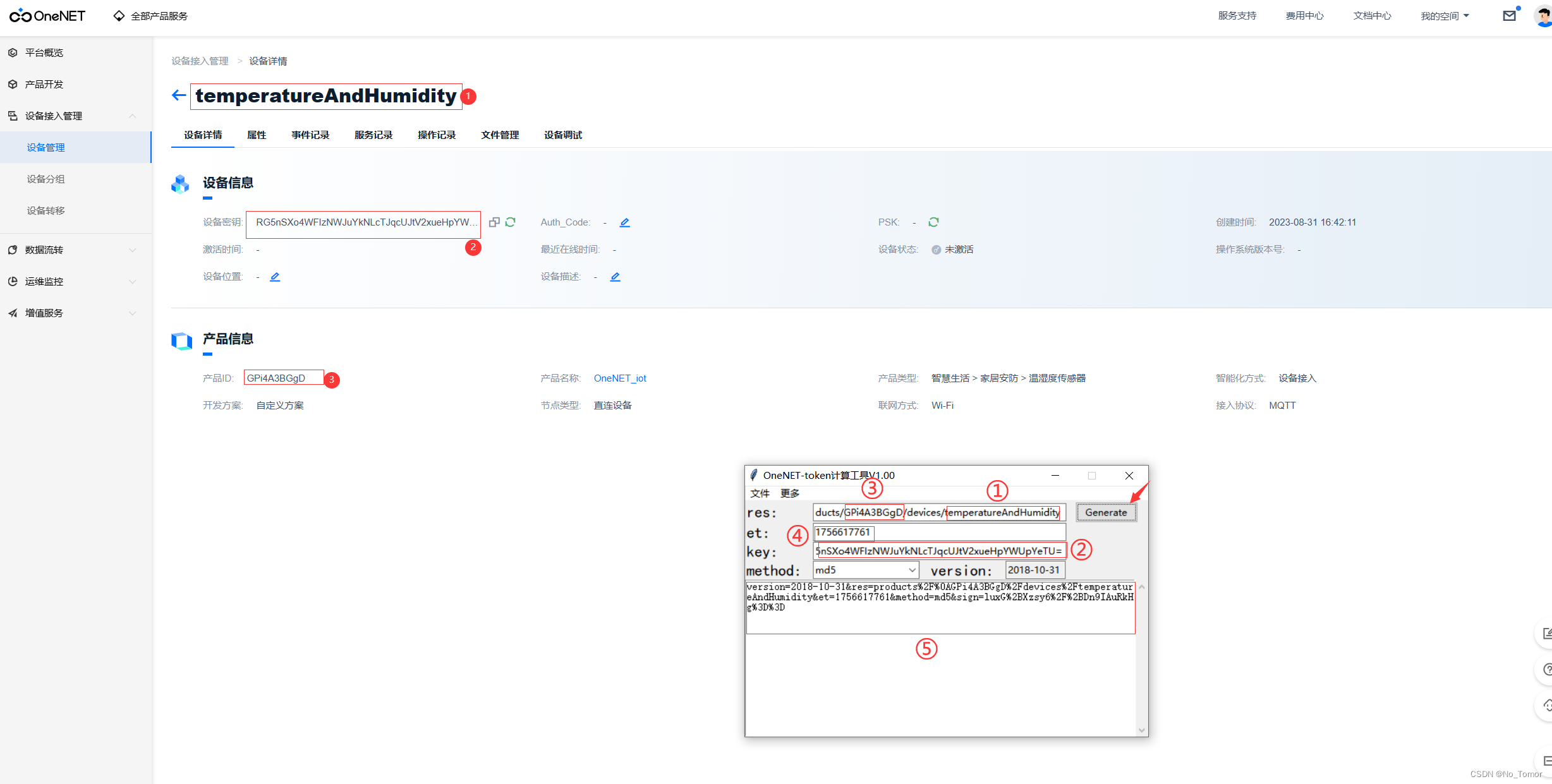Click the product ID GPi4A3BGgD value

click(276, 378)
